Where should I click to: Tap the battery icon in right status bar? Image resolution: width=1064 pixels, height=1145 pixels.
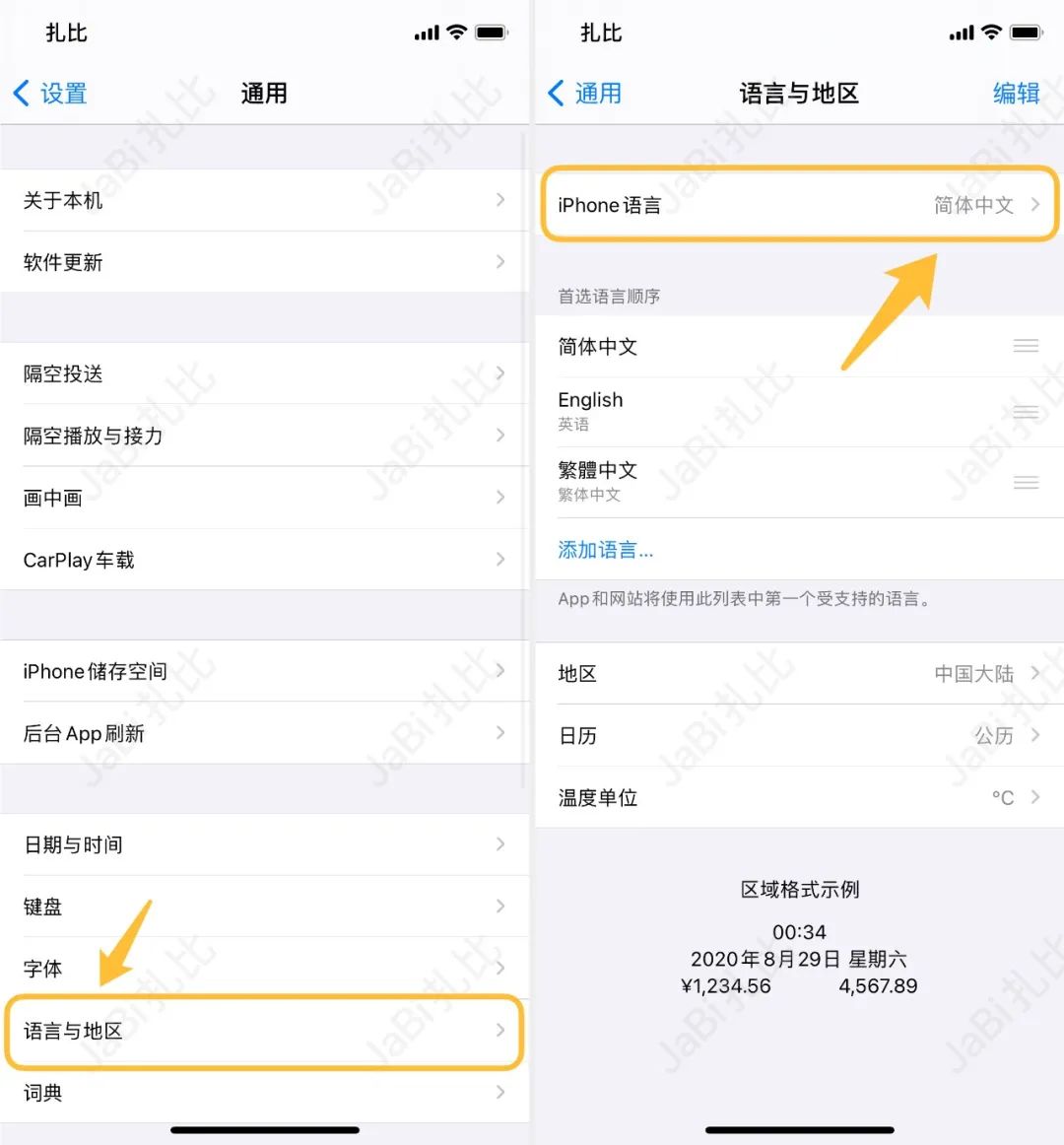1026,33
